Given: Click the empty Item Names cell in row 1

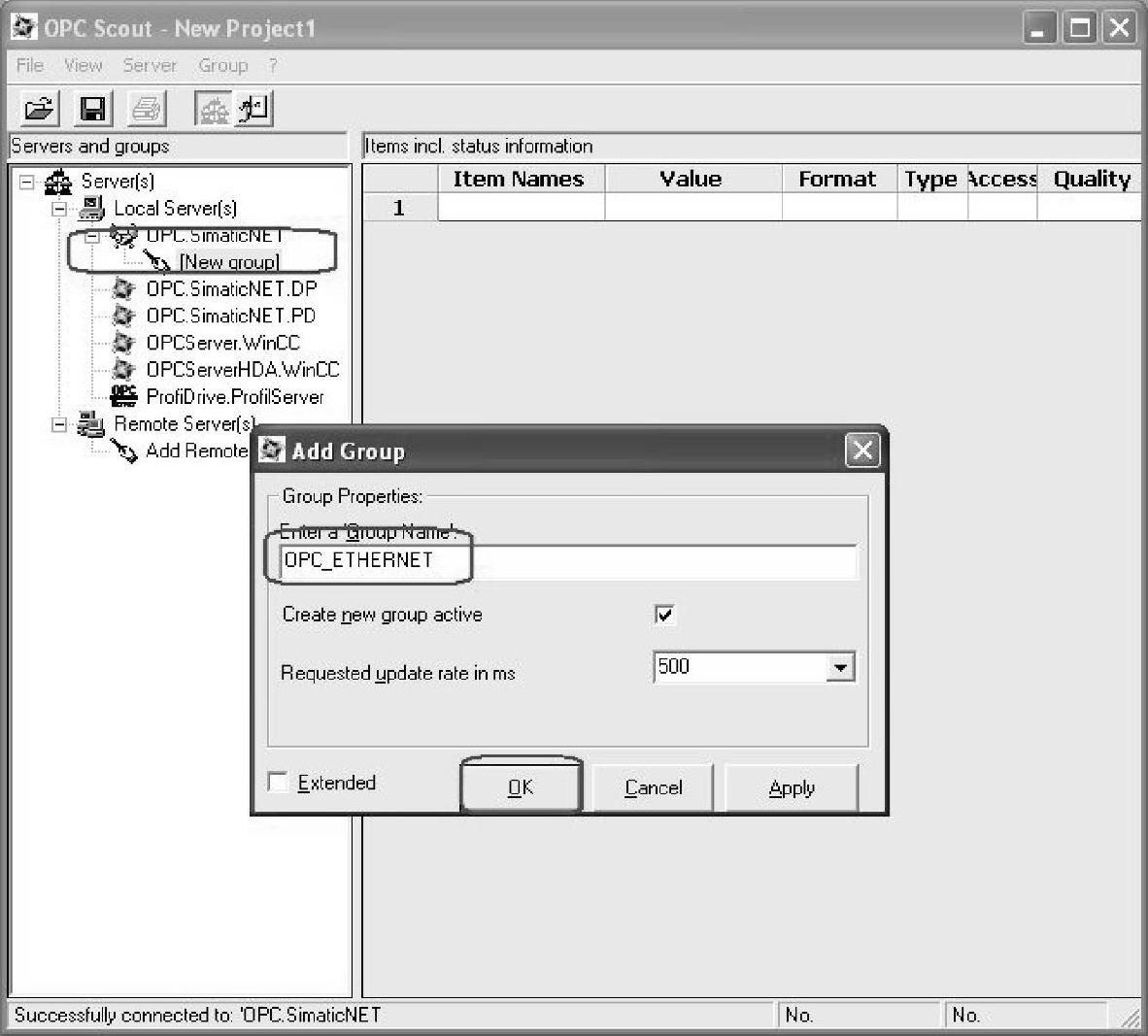Looking at the screenshot, I should [522, 208].
